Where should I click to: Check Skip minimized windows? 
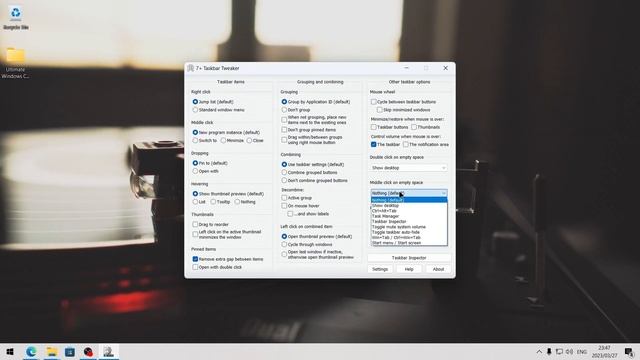(403, 110)
